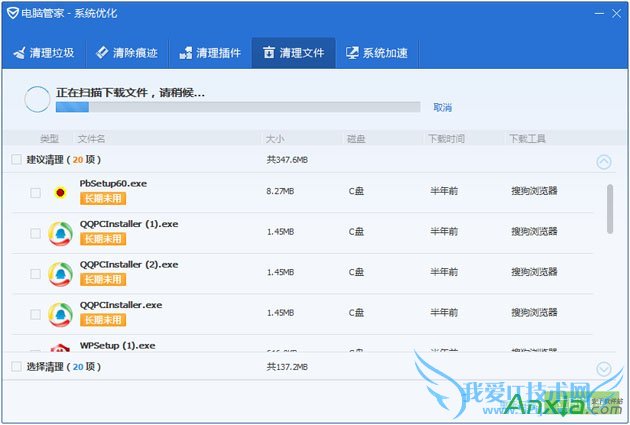Image resolution: width=630 pixels, height=425 pixels.
Task: Tick the 选择清理 group checkbox
Action: tap(16, 367)
